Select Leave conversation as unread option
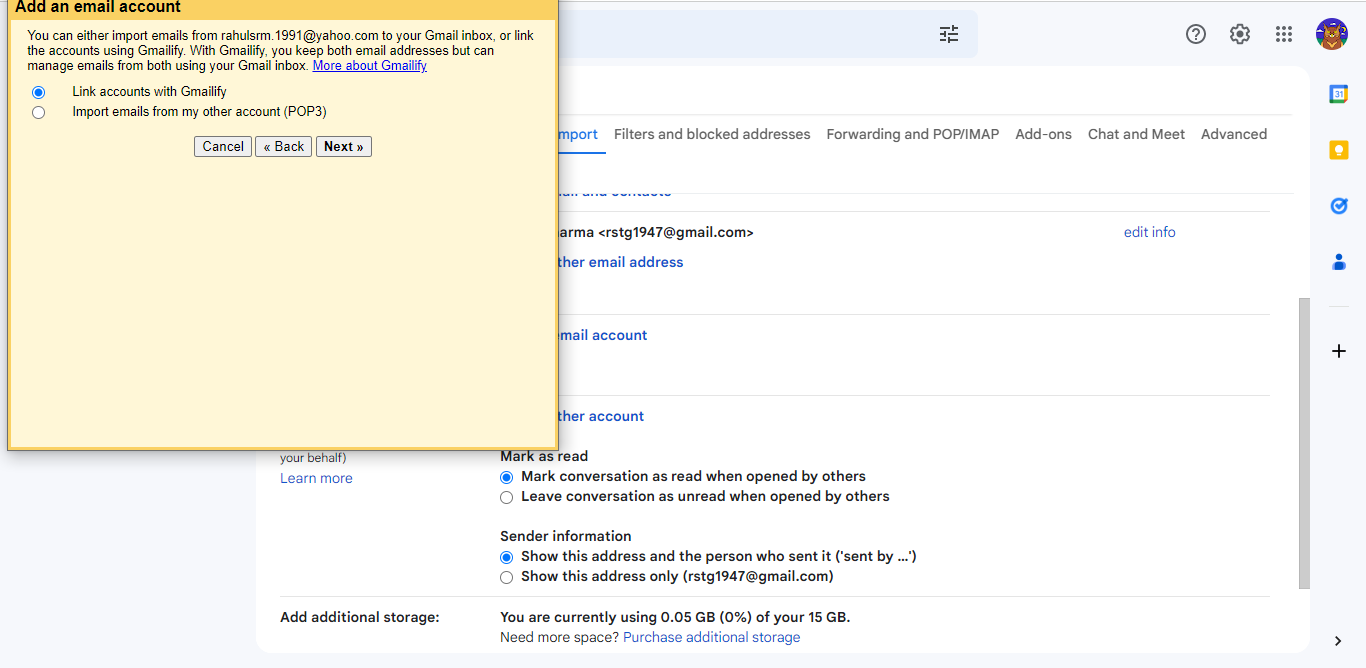Image resolution: width=1366 pixels, height=668 pixels. [x=506, y=497]
